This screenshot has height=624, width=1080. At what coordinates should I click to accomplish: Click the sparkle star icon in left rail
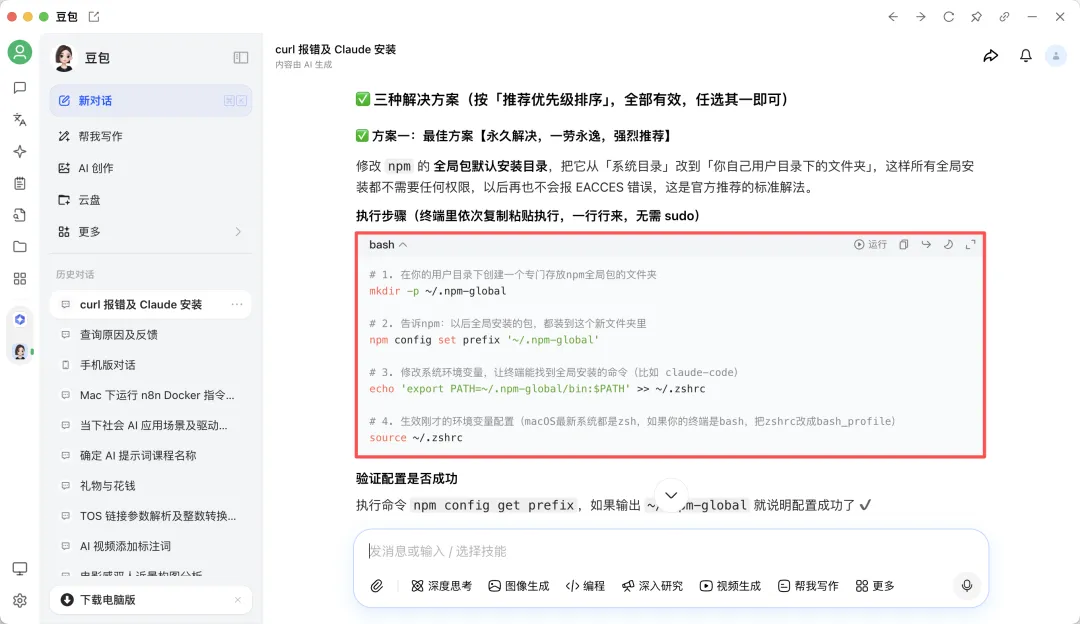(20, 152)
